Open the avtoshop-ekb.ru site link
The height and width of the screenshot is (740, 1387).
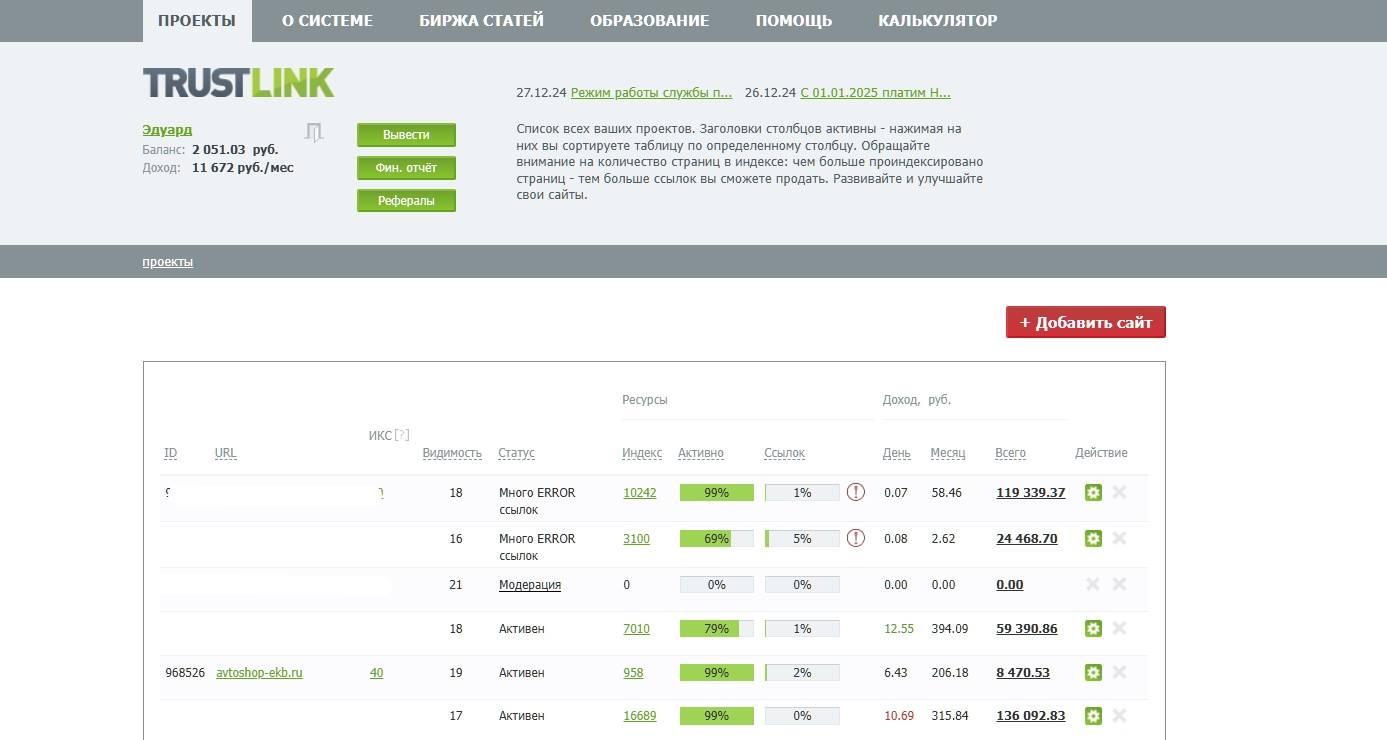[259, 673]
